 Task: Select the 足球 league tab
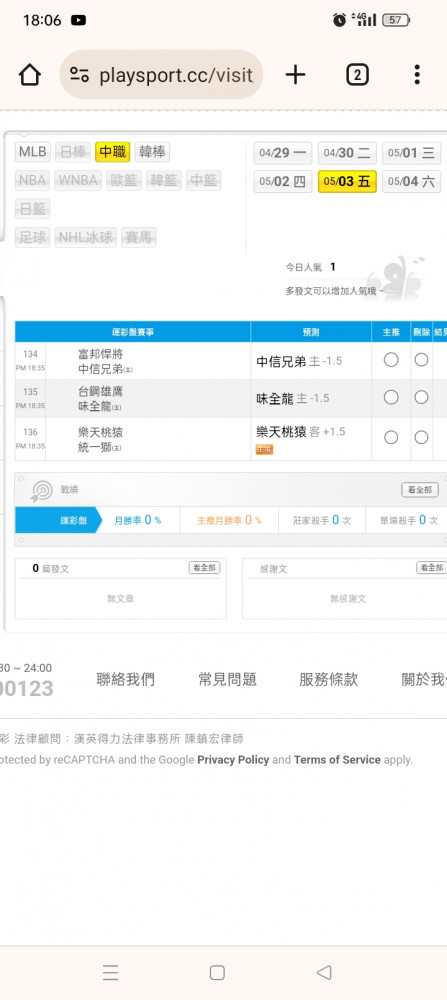coord(33,237)
